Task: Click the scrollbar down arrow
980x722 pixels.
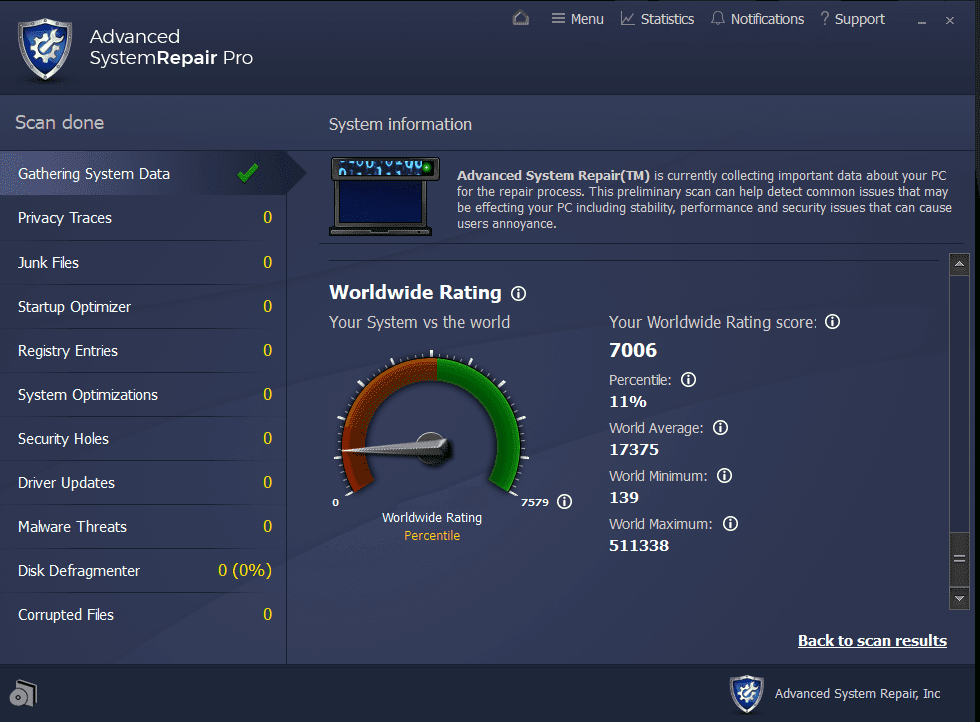Action: click(x=959, y=598)
